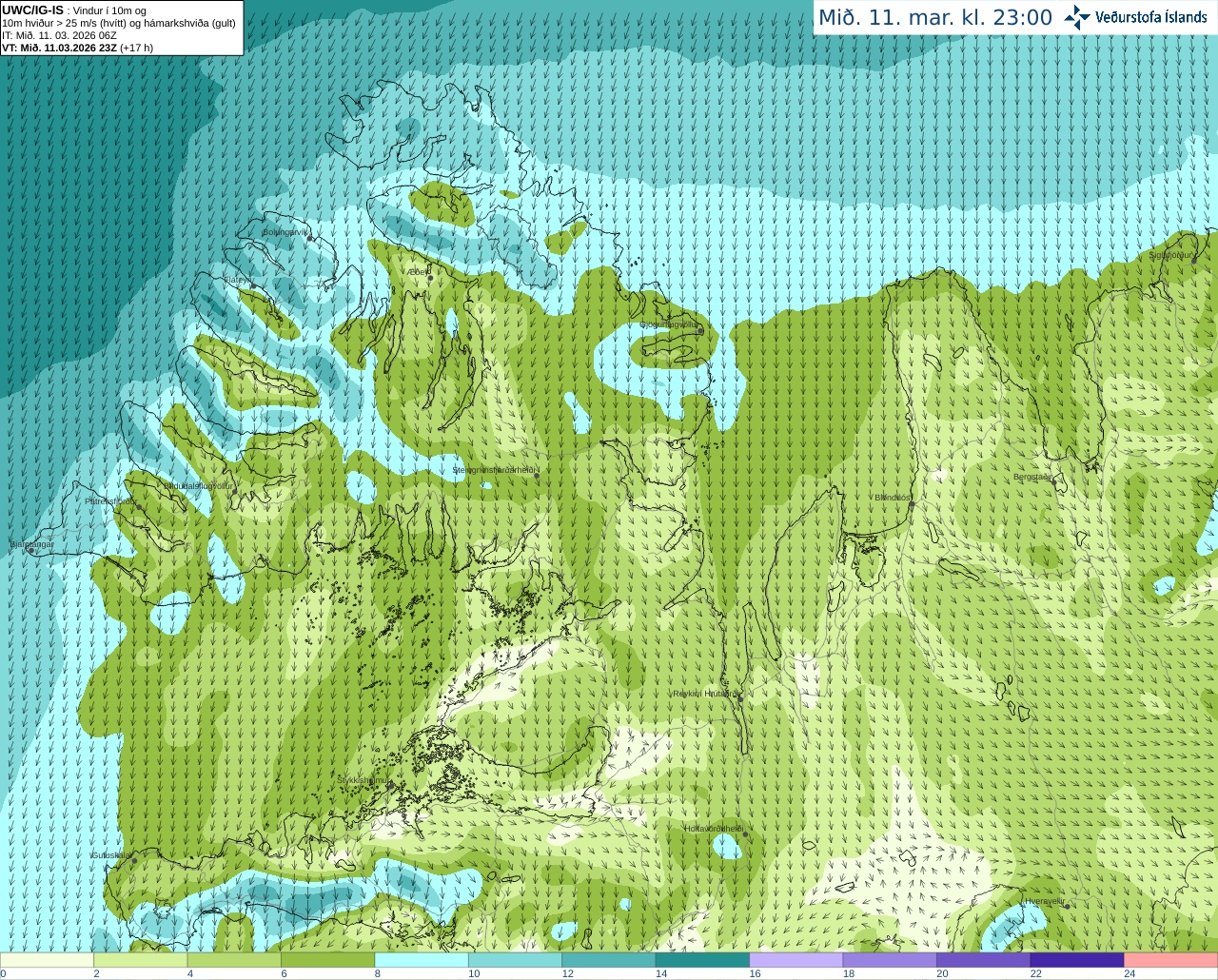Viewport: 1218px width, 980px height.
Task: Select the 18–20 m/s legend color swatch
Action: pos(890,960)
